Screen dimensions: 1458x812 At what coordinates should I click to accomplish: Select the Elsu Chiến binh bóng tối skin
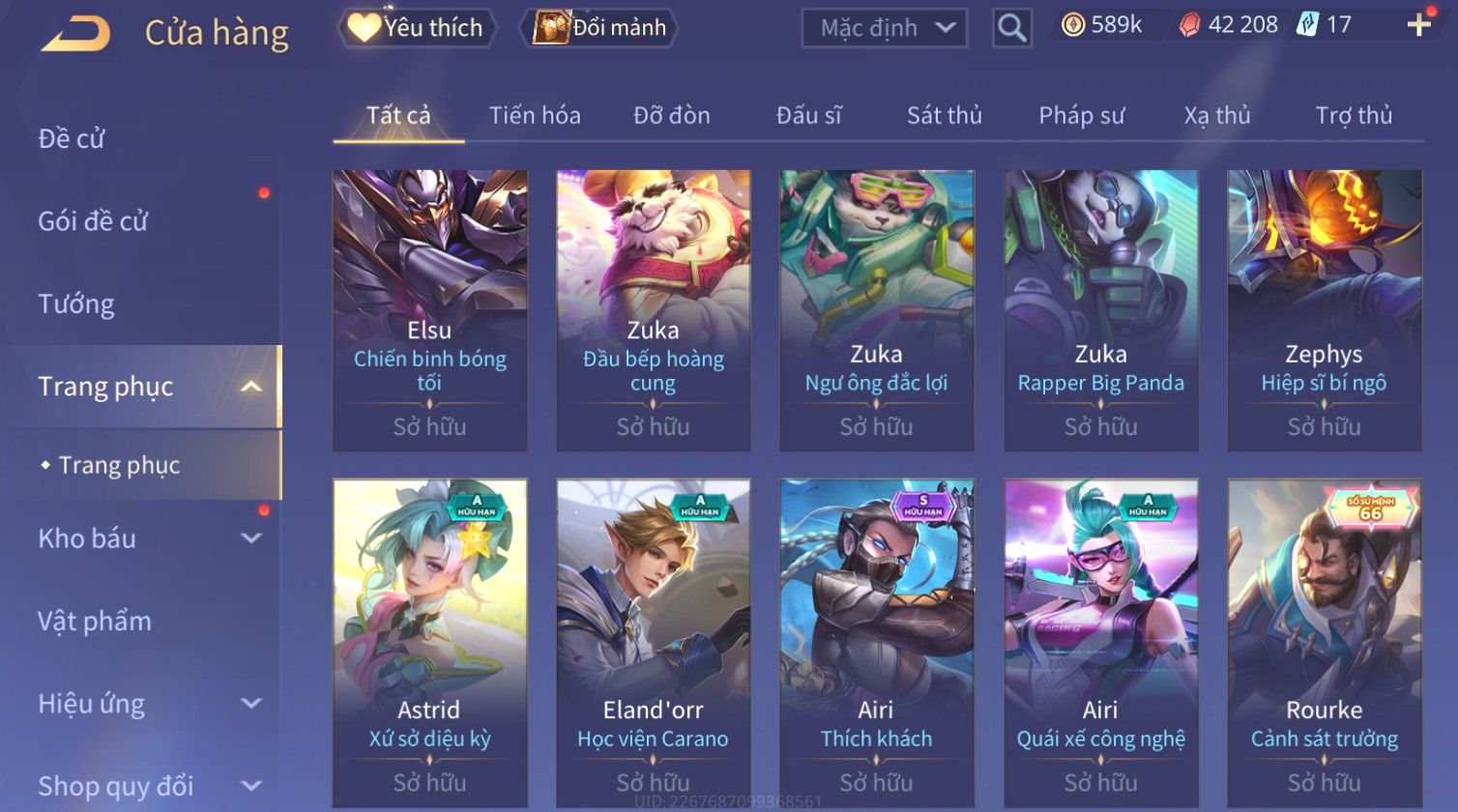click(430, 310)
